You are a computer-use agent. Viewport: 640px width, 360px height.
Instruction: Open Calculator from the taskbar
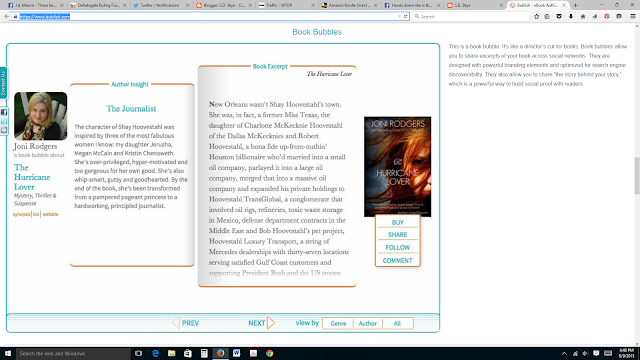[204, 353]
